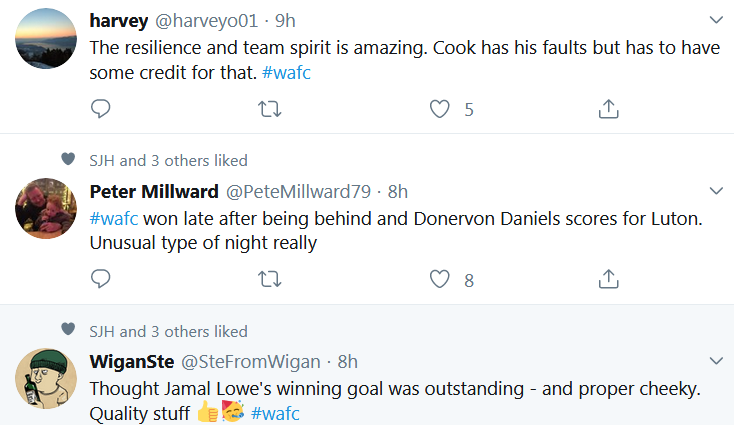Open WiganSte's tweet dropdown arrow

tap(716, 360)
